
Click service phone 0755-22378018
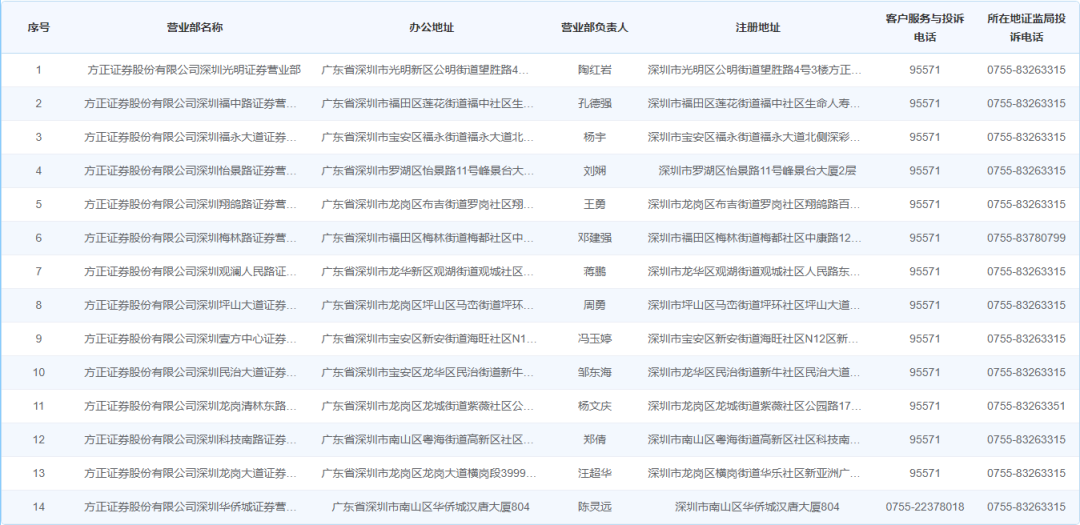[925, 507]
